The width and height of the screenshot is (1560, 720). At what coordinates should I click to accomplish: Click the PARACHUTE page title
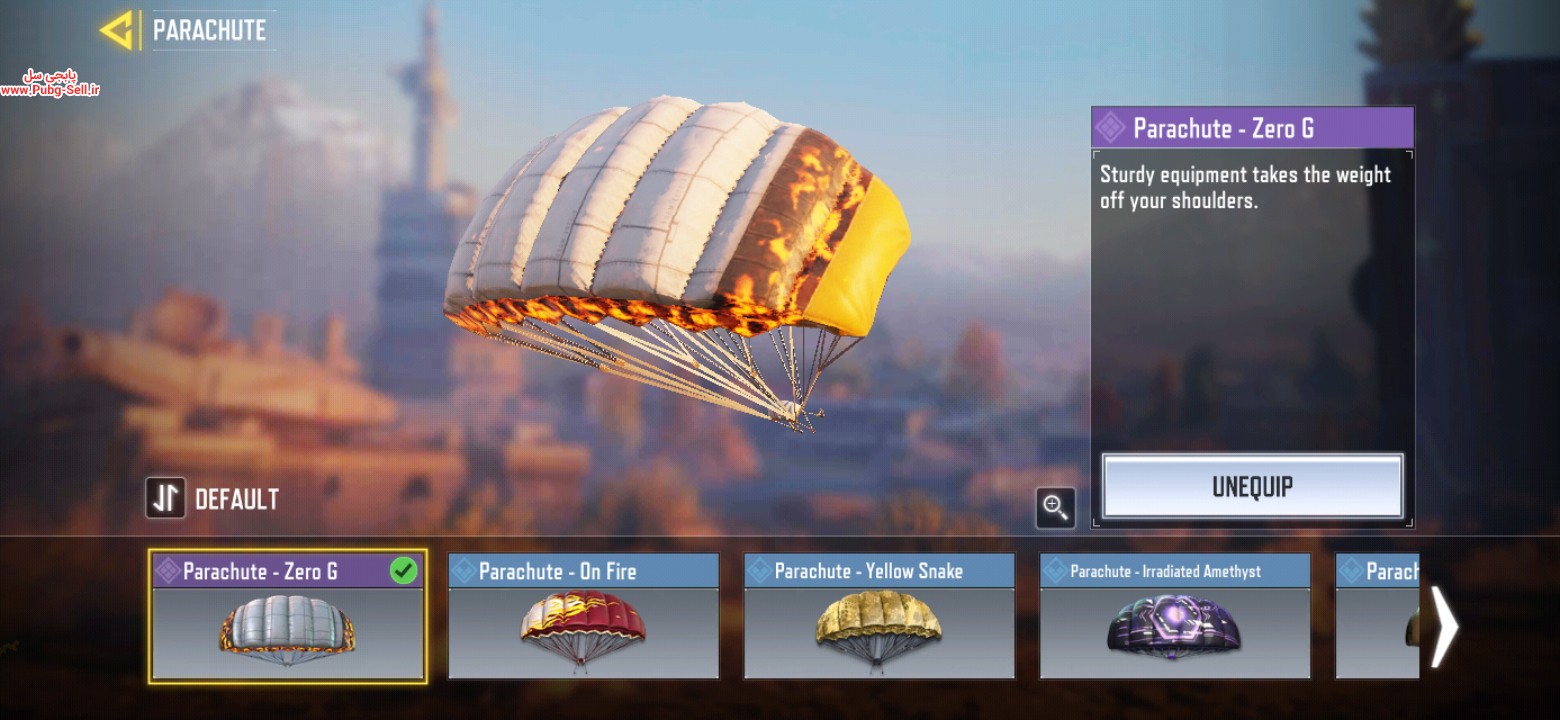tap(210, 30)
